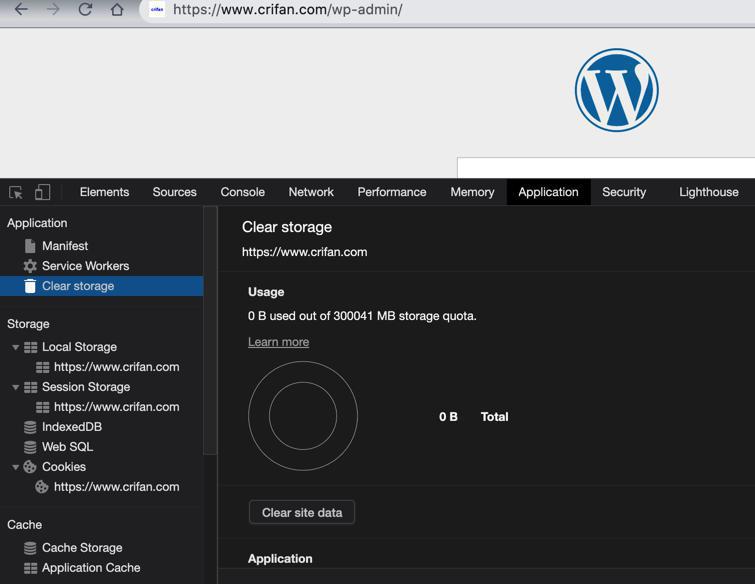Click the Application Cache grid icon
Image resolution: width=755 pixels, height=584 pixels.
tap(30, 568)
